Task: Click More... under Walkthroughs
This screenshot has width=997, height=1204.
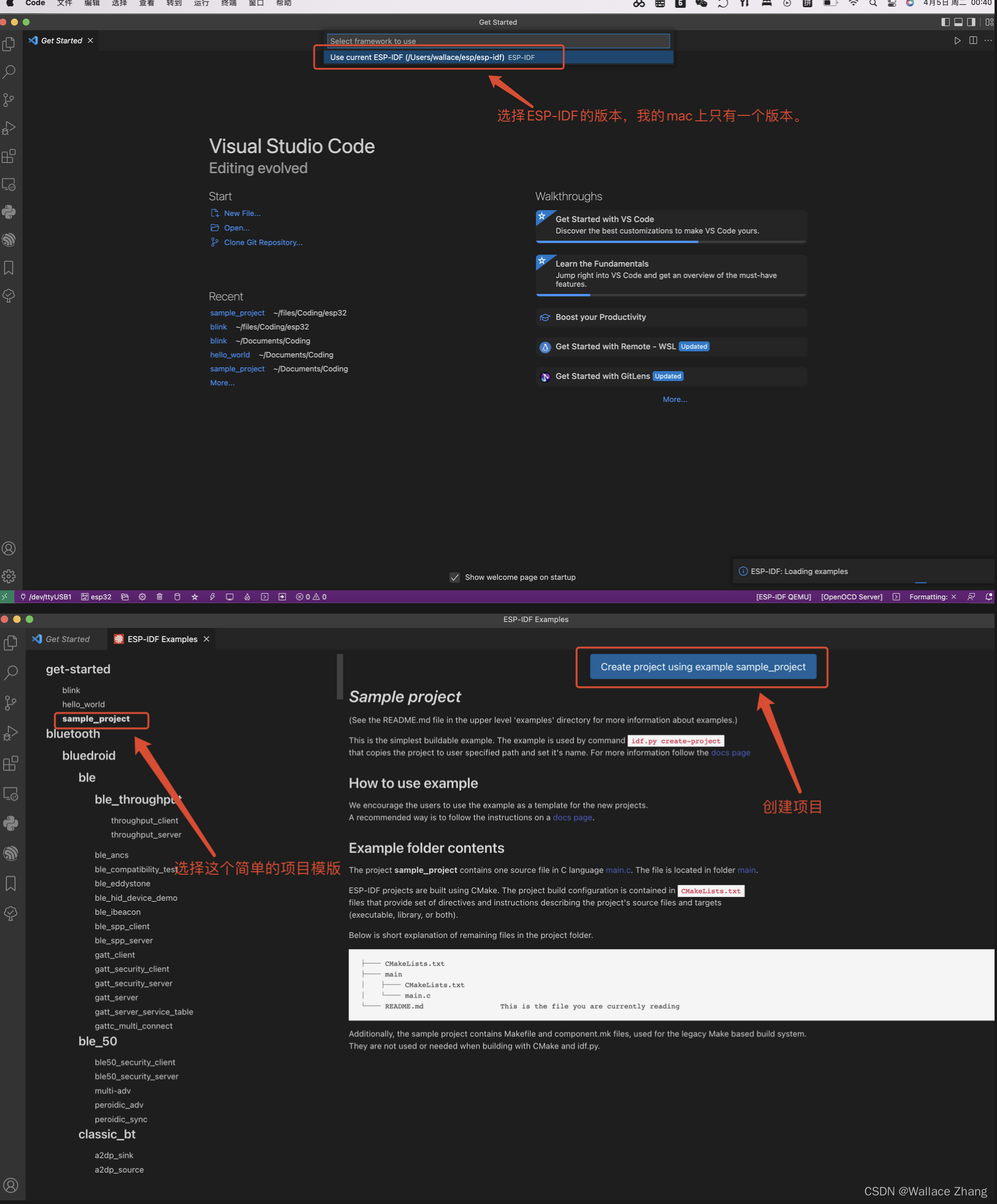Action: click(674, 399)
